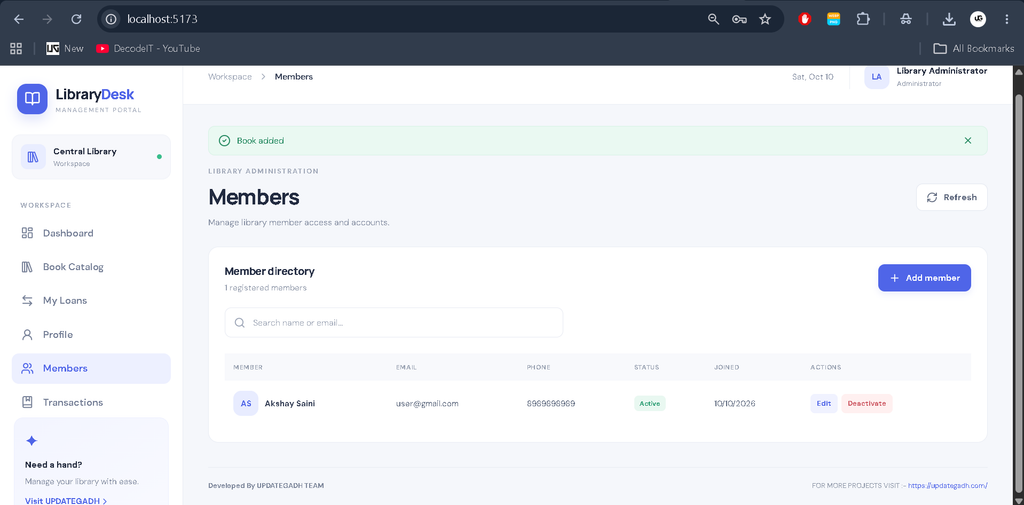
Task: Click the Transactions book icon
Action: tap(27, 402)
